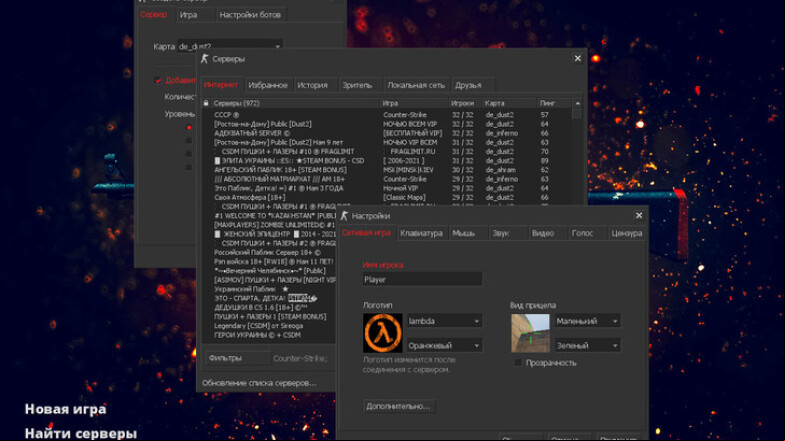Close the Серверы window
The height and width of the screenshot is (441, 785).
point(578,59)
